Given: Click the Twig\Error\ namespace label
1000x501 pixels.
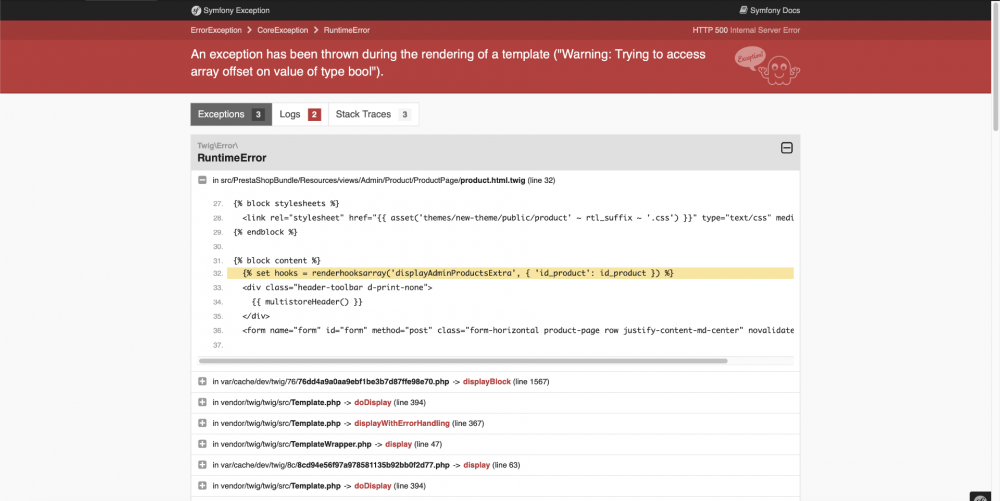Looking at the screenshot, I should [x=217, y=145].
